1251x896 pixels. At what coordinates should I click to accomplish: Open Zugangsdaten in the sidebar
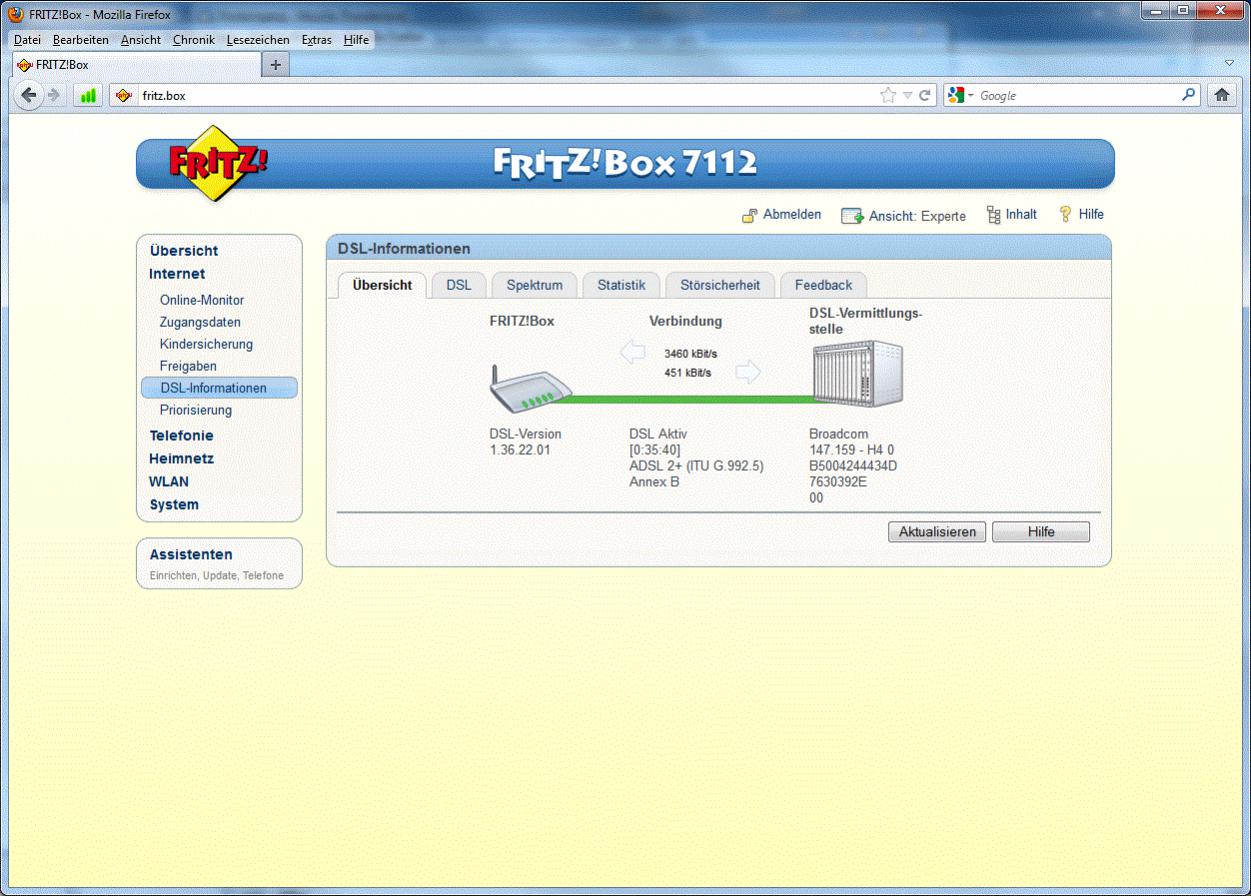click(200, 322)
